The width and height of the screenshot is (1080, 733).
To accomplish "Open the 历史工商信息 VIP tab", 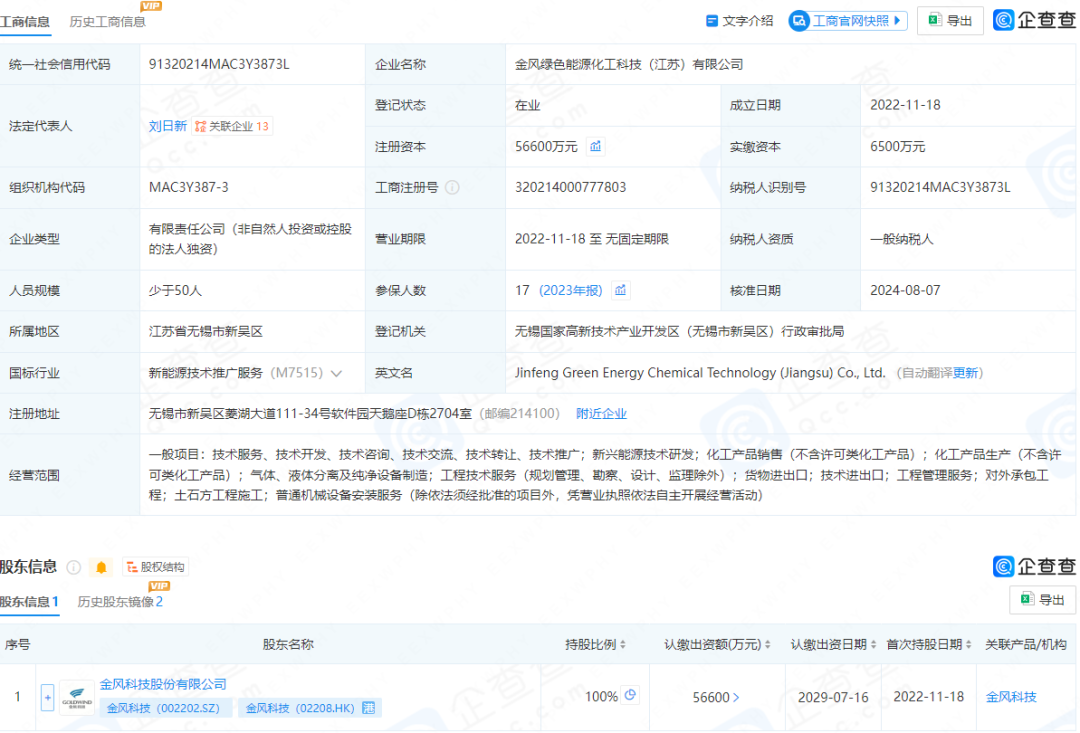I will pos(108,21).
